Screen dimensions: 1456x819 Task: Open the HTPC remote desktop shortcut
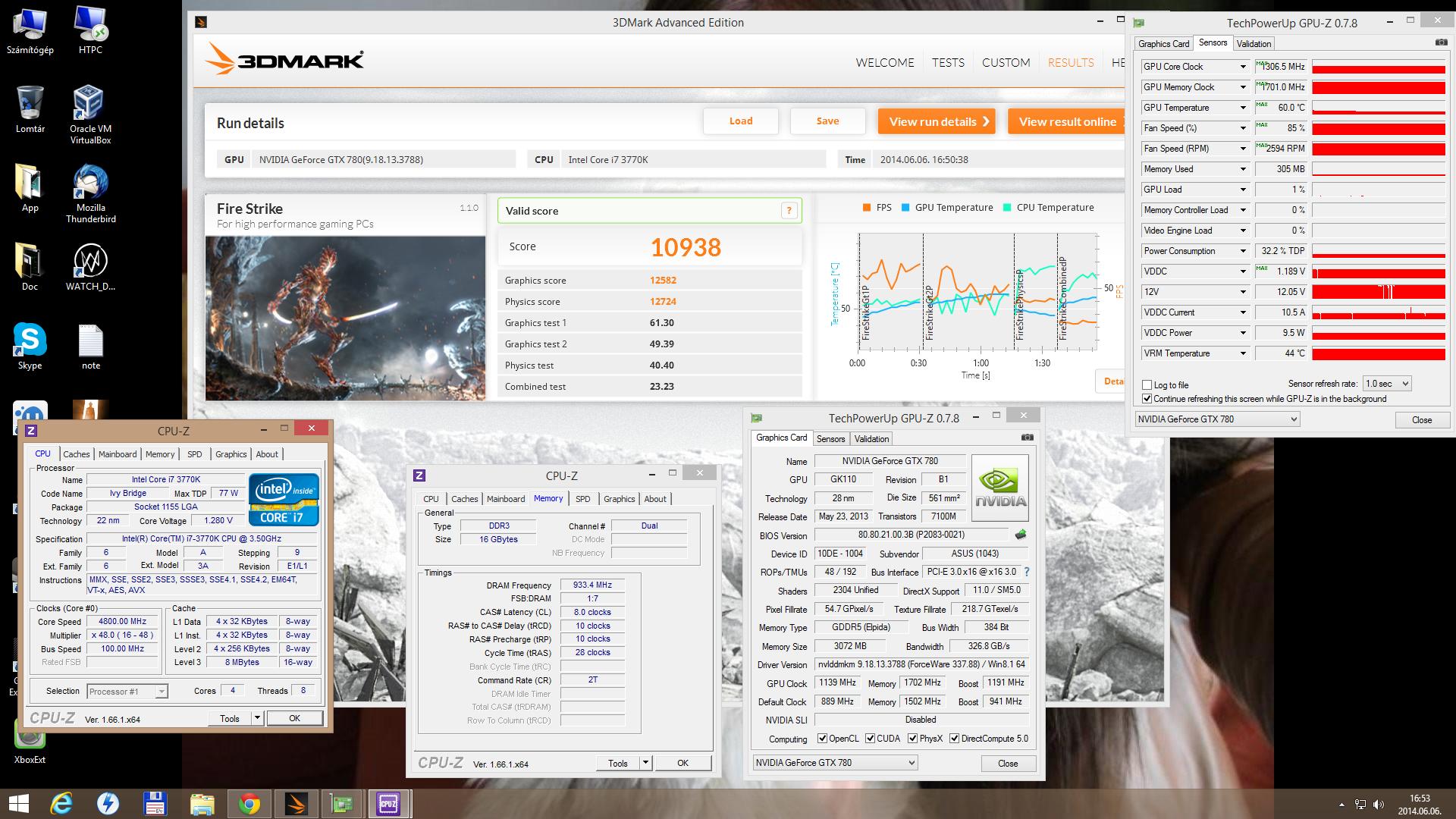pos(90,30)
